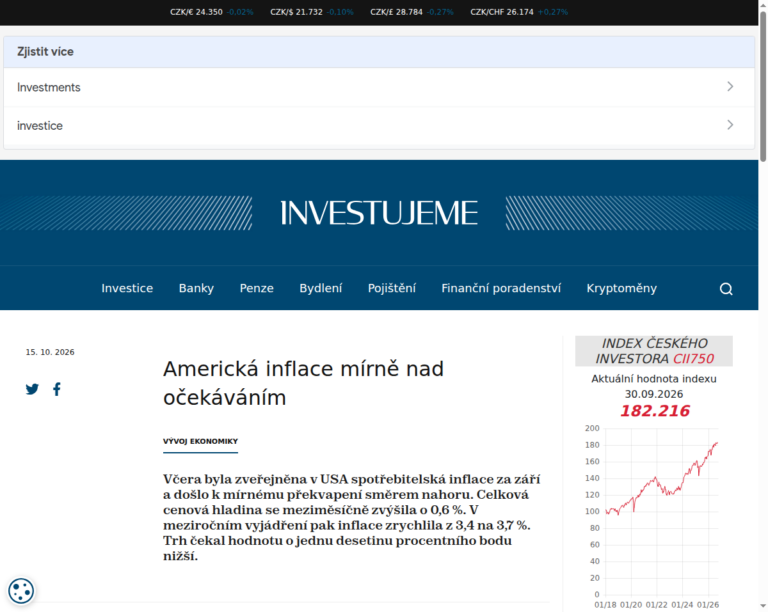The width and height of the screenshot is (768, 612).
Task: Click the Zjistit více heading
Action: [45, 51]
